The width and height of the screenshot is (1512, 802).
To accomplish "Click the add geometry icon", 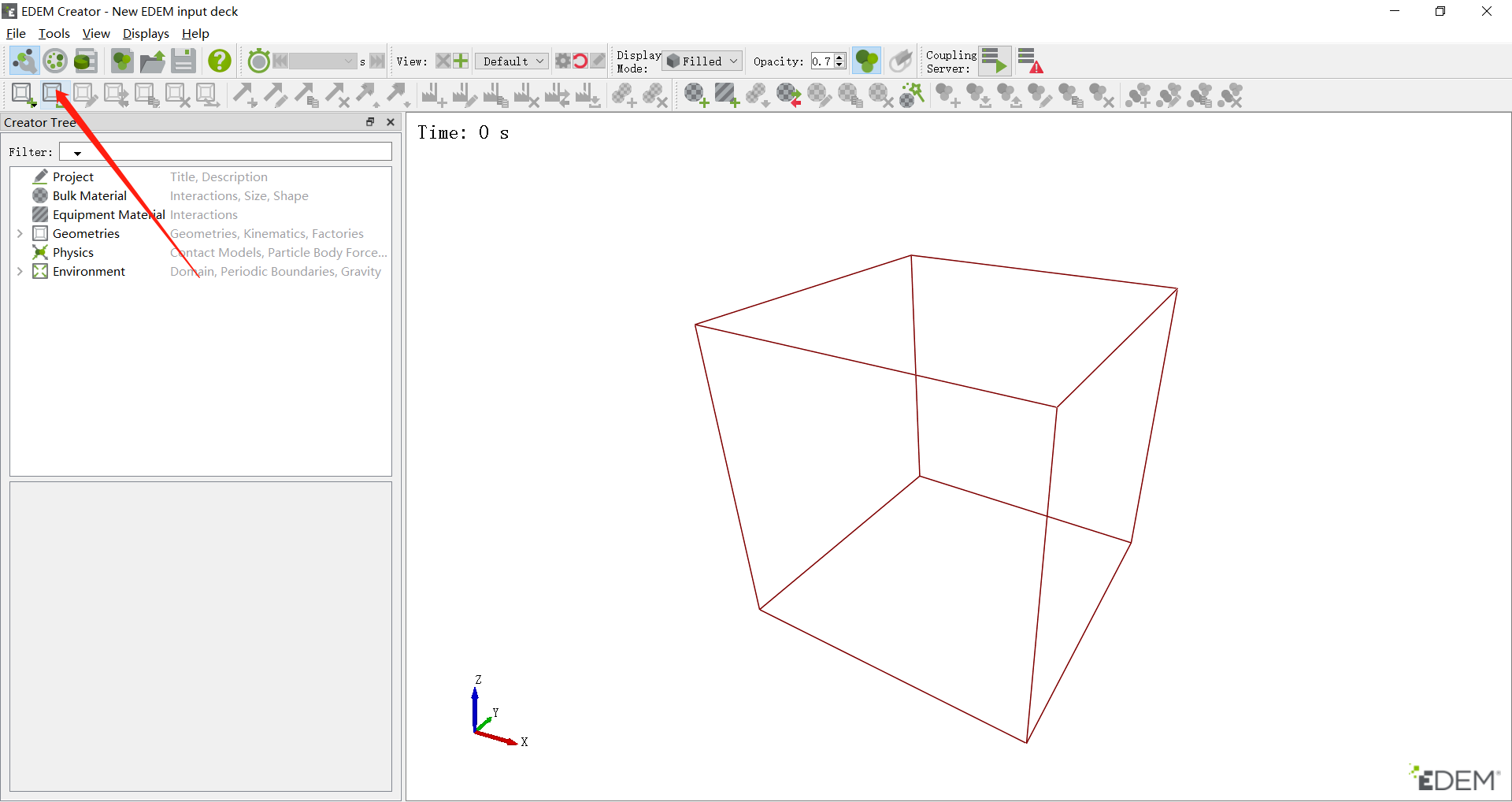I will 24,95.
